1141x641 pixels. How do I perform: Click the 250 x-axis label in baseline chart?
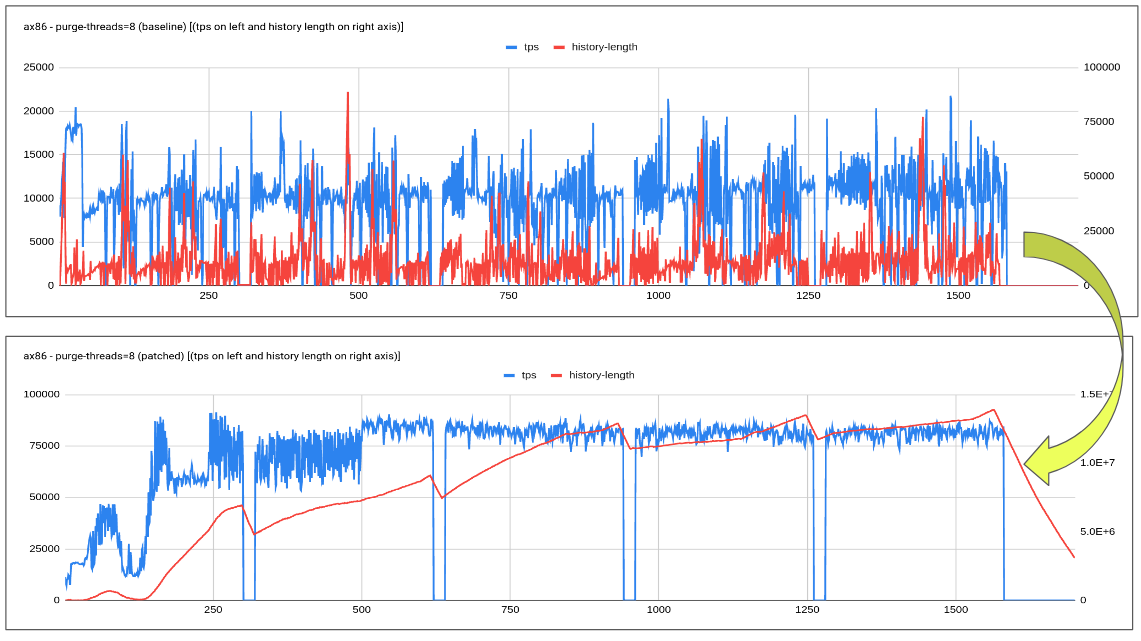coord(208,296)
